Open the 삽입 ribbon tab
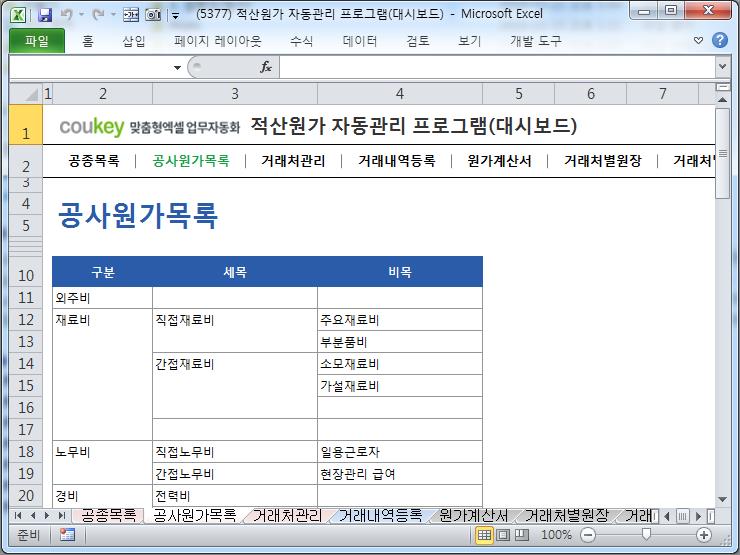Image resolution: width=740 pixels, height=555 pixels. (x=134, y=41)
